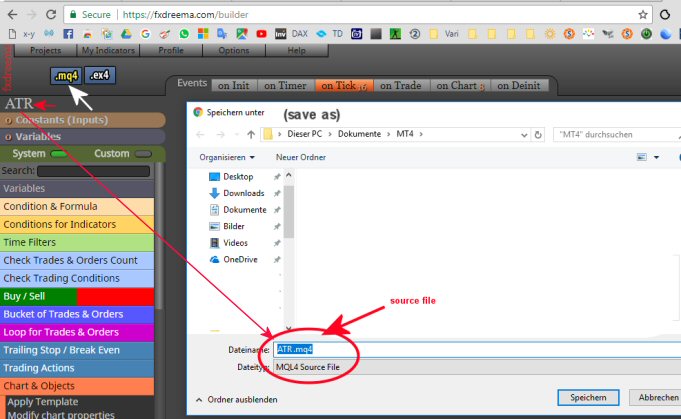
Task: Open Bucket of Trades & Orders category
Action: click(77, 314)
